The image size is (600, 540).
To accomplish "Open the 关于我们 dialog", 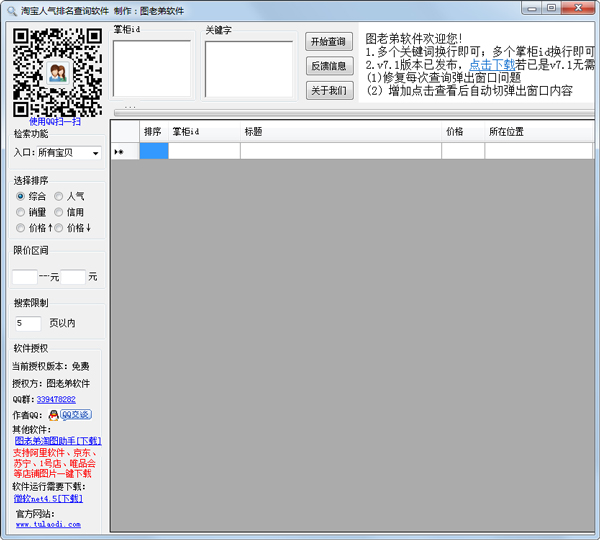I will pos(329,91).
